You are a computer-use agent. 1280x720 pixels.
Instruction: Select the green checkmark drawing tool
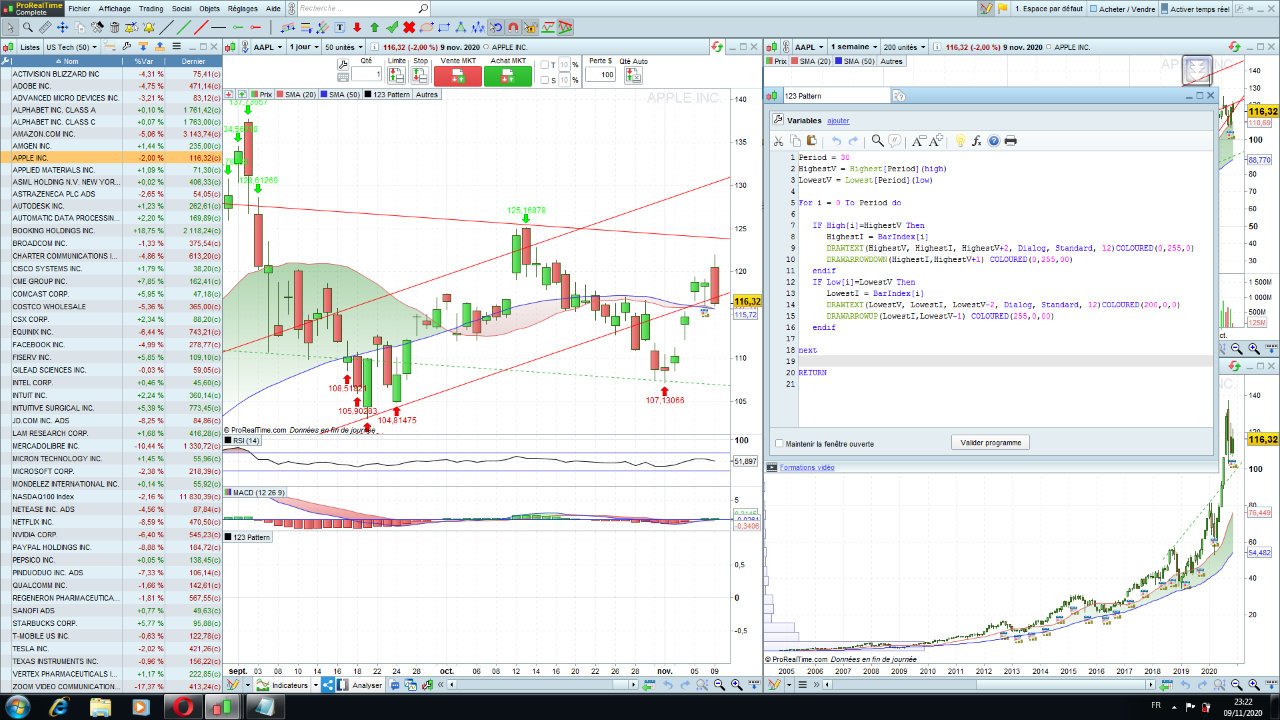click(392, 27)
